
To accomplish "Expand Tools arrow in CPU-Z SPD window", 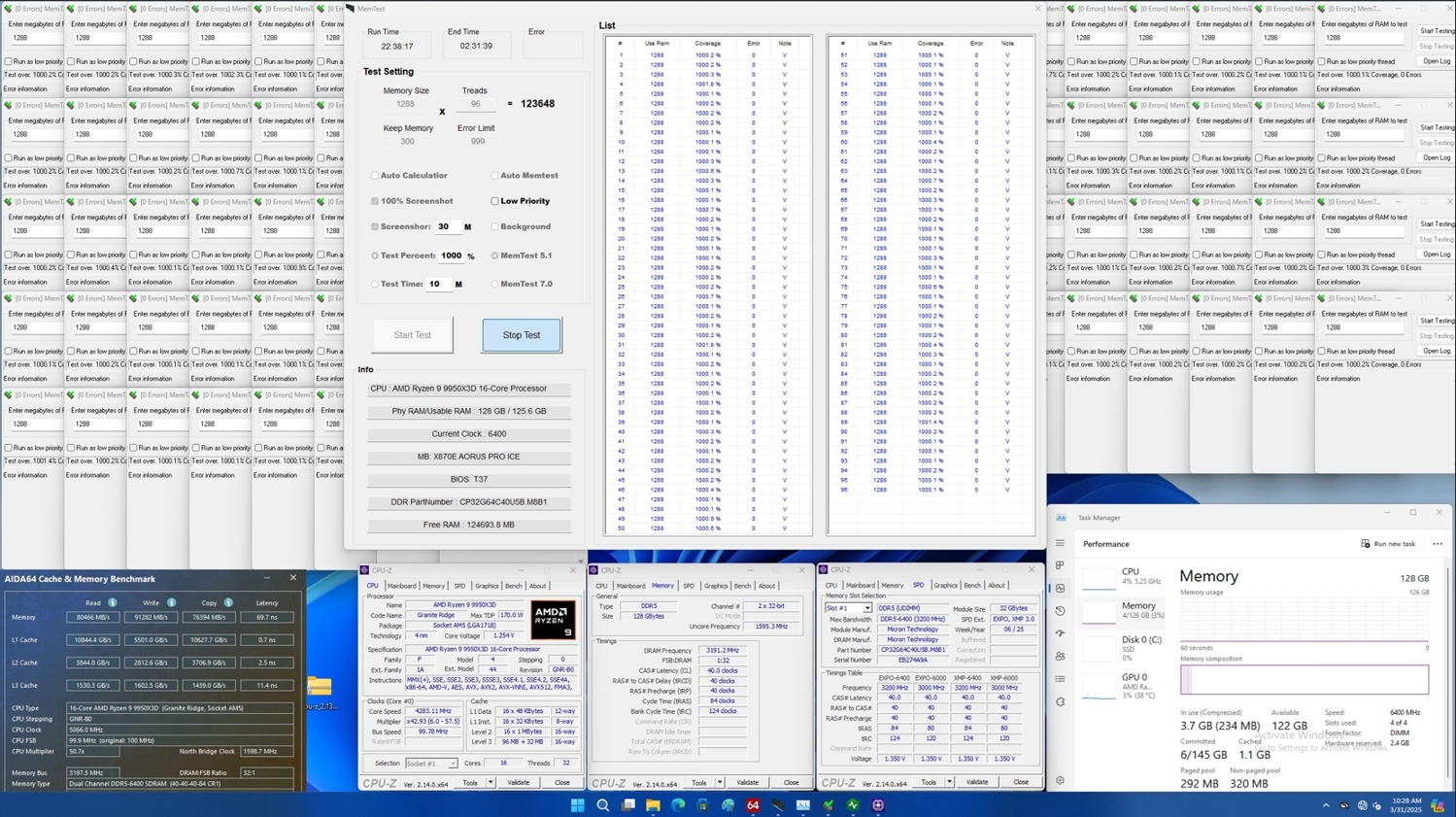I will [949, 782].
